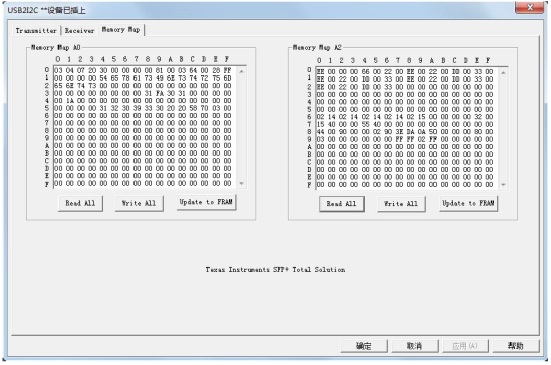Image resolution: width=551 pixels, height=365 pixels.
Task: Click row F of the A2 memory map
Action: [405, 184]
